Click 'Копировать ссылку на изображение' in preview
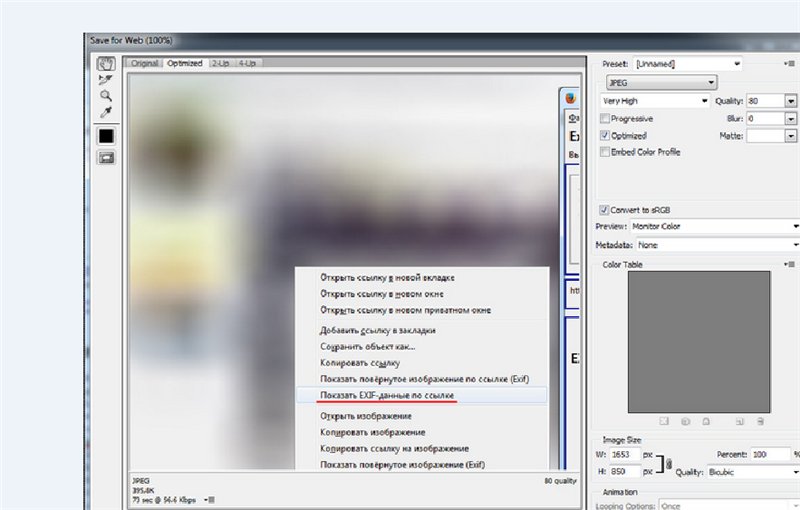Image resolution: width=800 pixels, height=510 pixels. click(x=394, y=449)
